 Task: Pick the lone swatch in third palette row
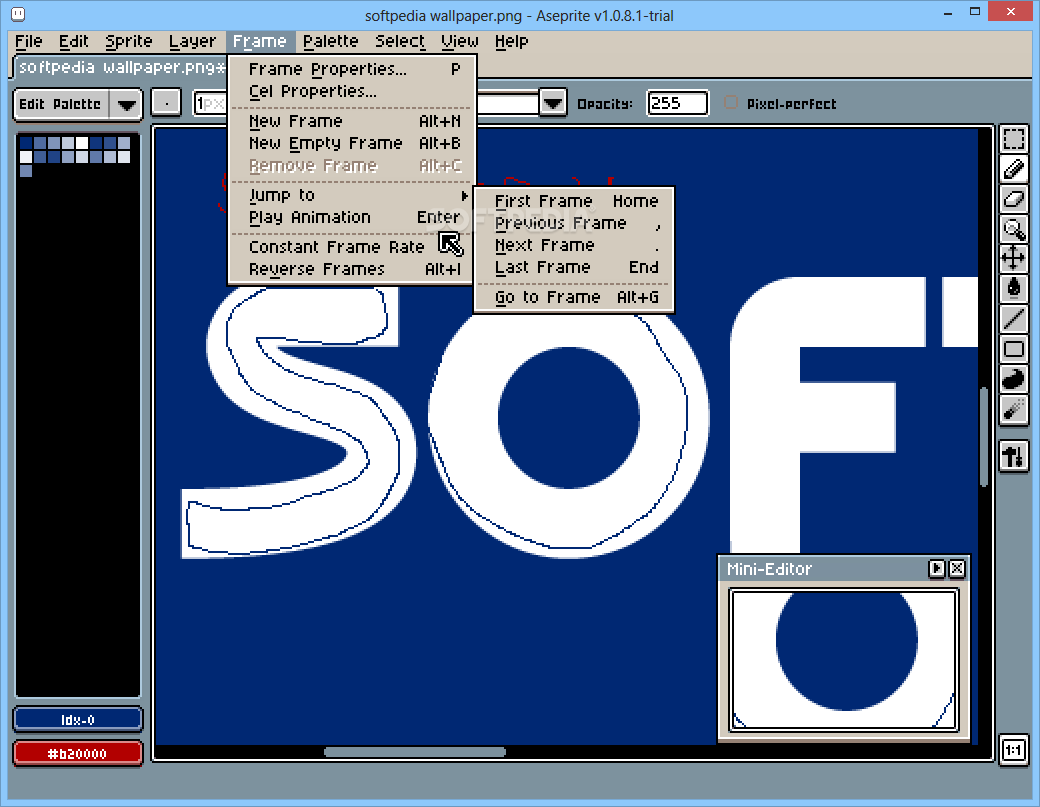(26, 171)
